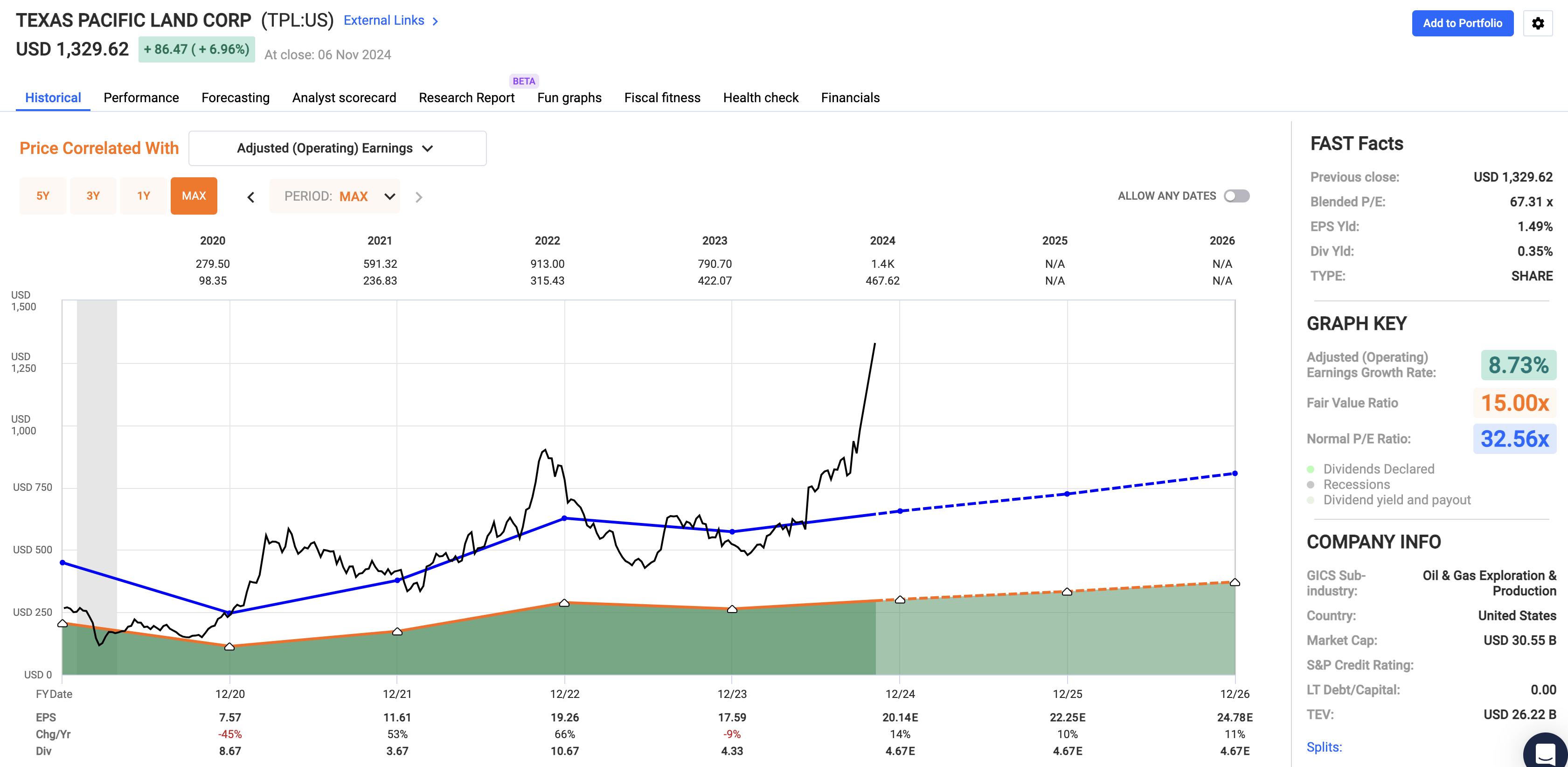Enable the ALLOW ANY DATES toggle

[x=1237, y=195]
